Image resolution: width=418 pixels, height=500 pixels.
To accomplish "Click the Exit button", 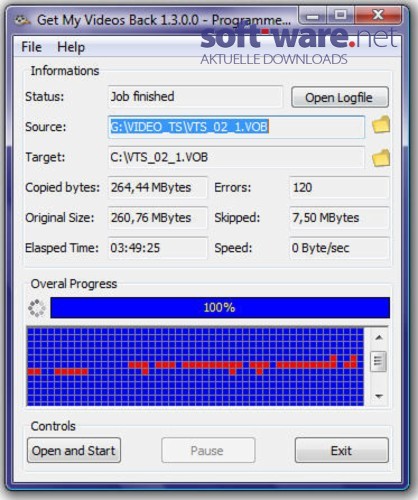I will (x=341, y=450).
